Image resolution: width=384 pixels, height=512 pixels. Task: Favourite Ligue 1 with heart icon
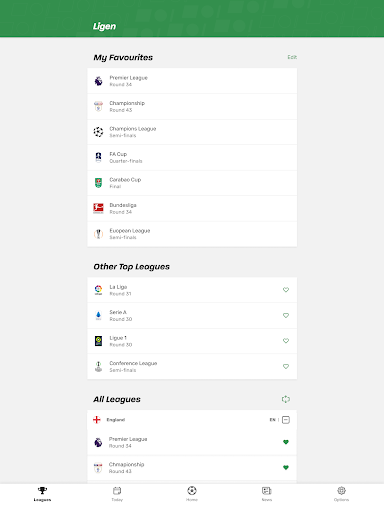point(286,341)
